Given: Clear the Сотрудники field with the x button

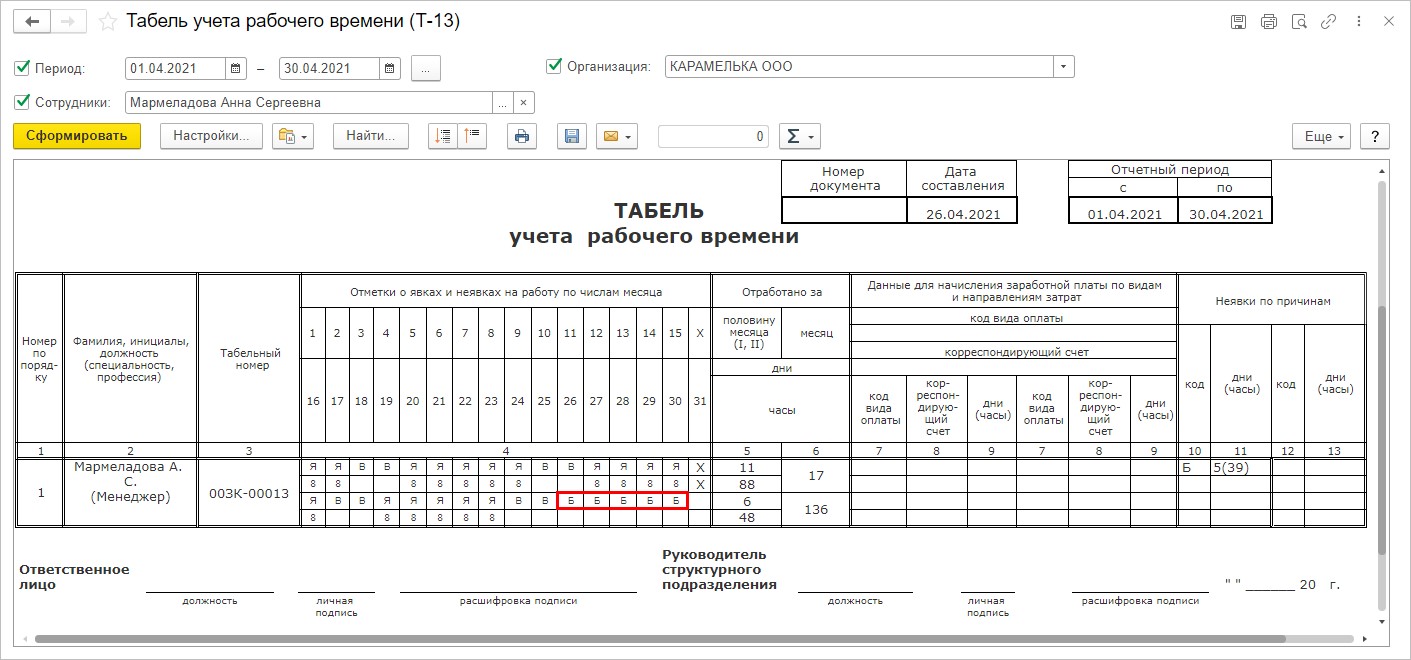Looking at the screenshot, I should pos(524,102).
